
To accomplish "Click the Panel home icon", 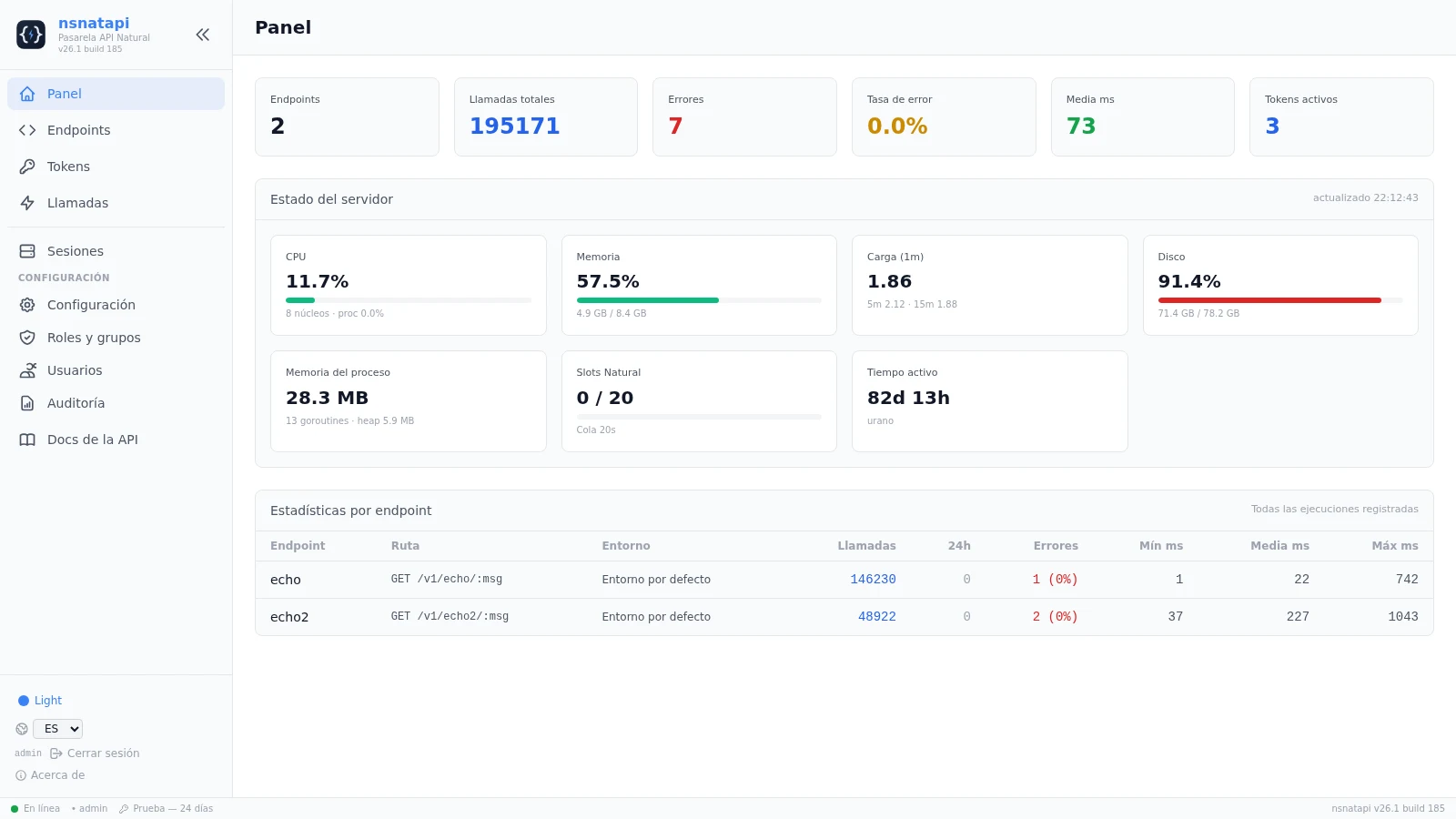I will point(27,94).
